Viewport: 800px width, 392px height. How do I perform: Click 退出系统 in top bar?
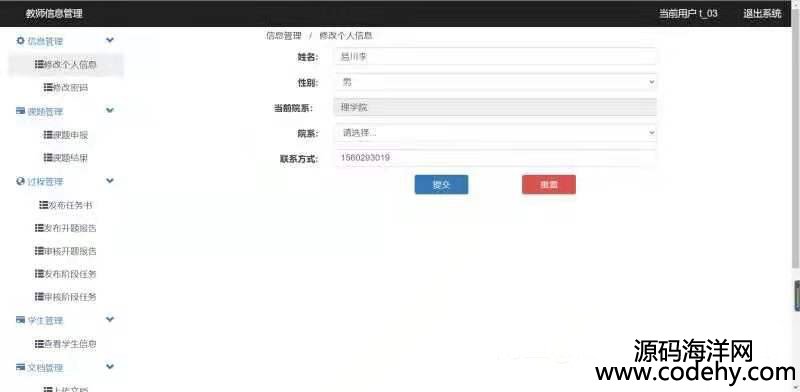[762, 13]
